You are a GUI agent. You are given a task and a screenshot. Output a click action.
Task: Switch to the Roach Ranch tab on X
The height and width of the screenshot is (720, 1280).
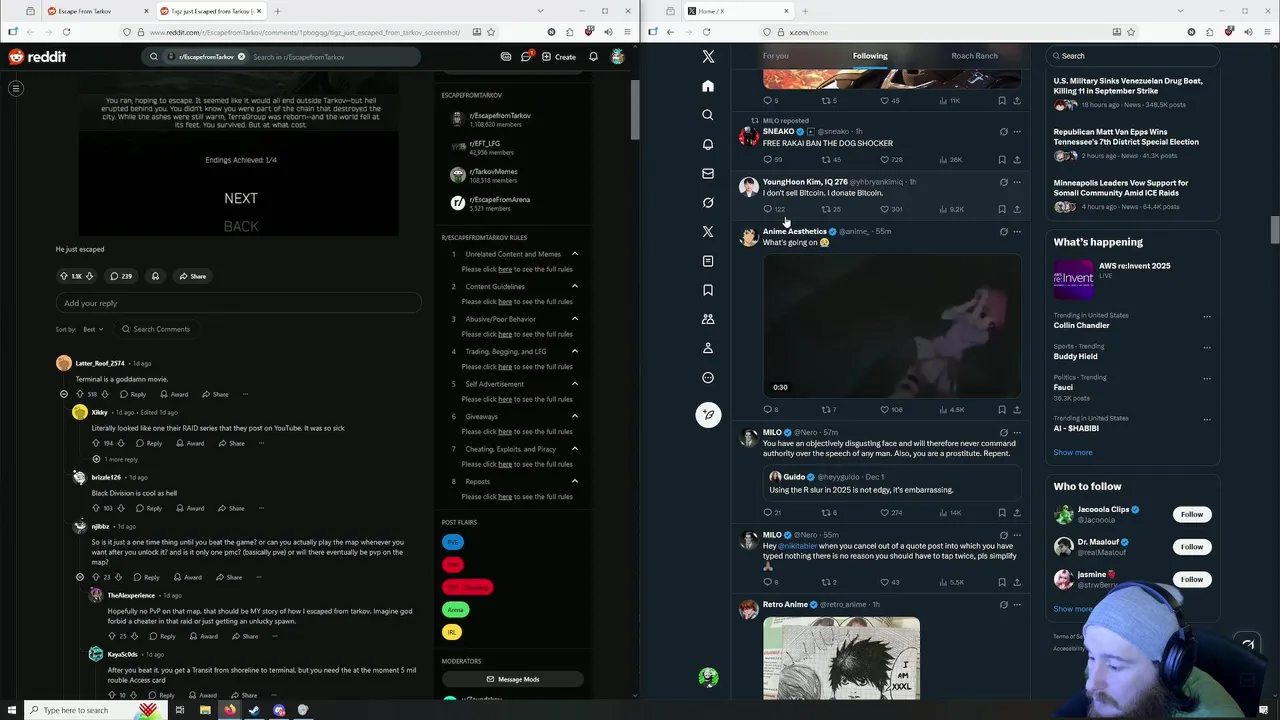(974, 56)
